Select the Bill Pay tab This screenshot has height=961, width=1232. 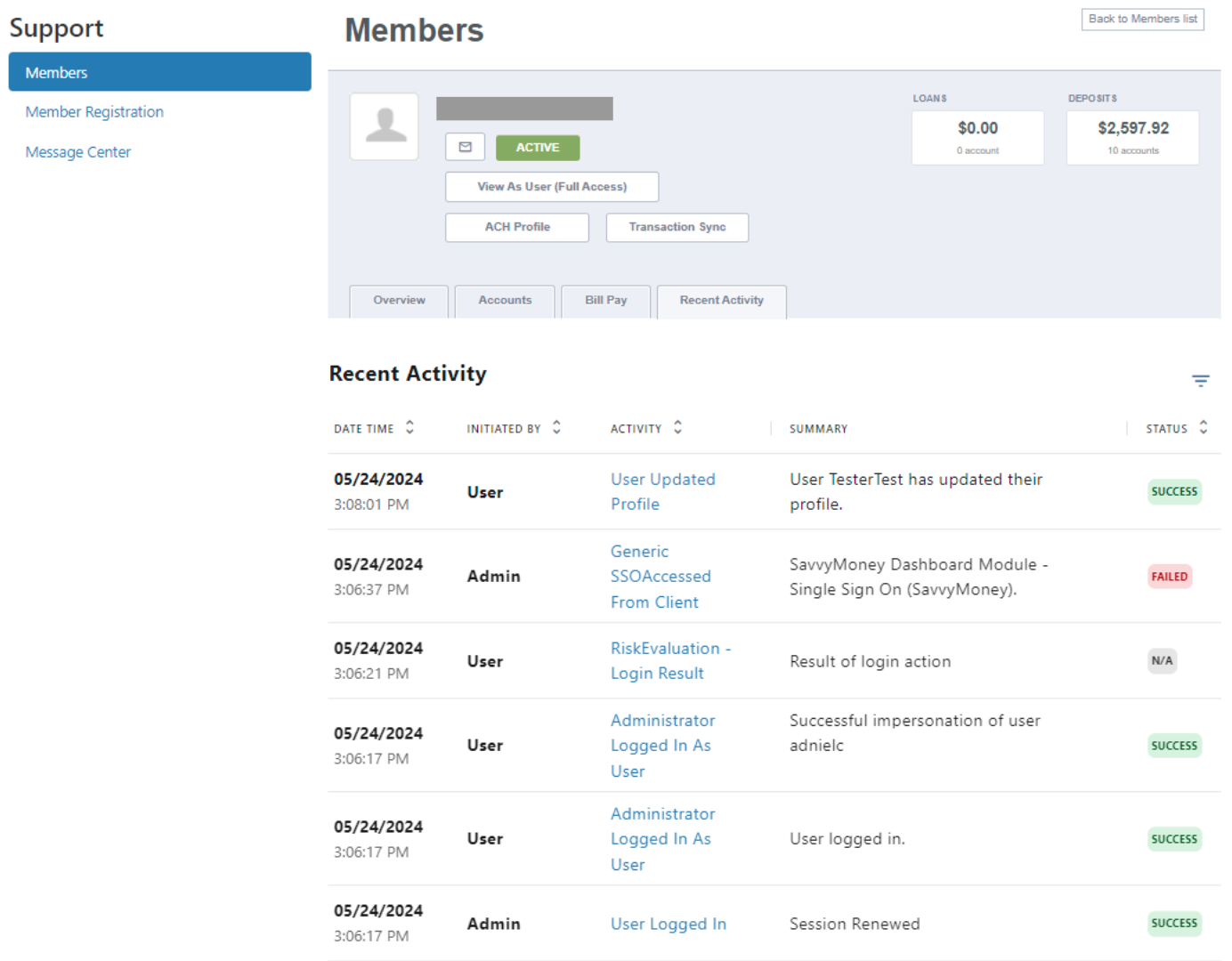(605, 301)
